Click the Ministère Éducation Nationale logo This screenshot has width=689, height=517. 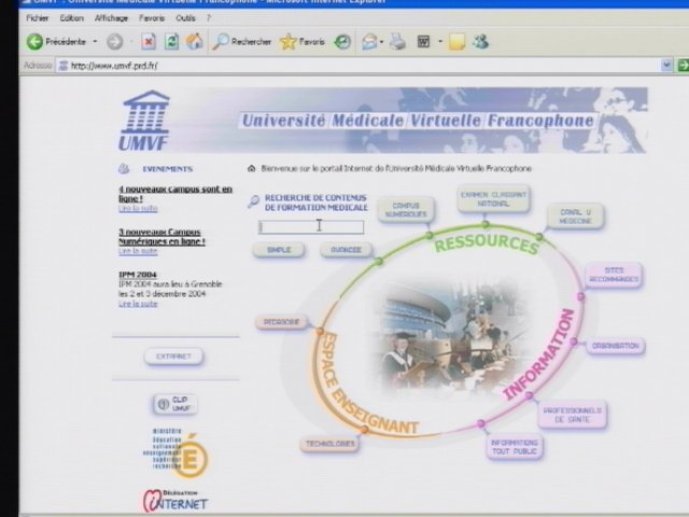click(175, 453)
